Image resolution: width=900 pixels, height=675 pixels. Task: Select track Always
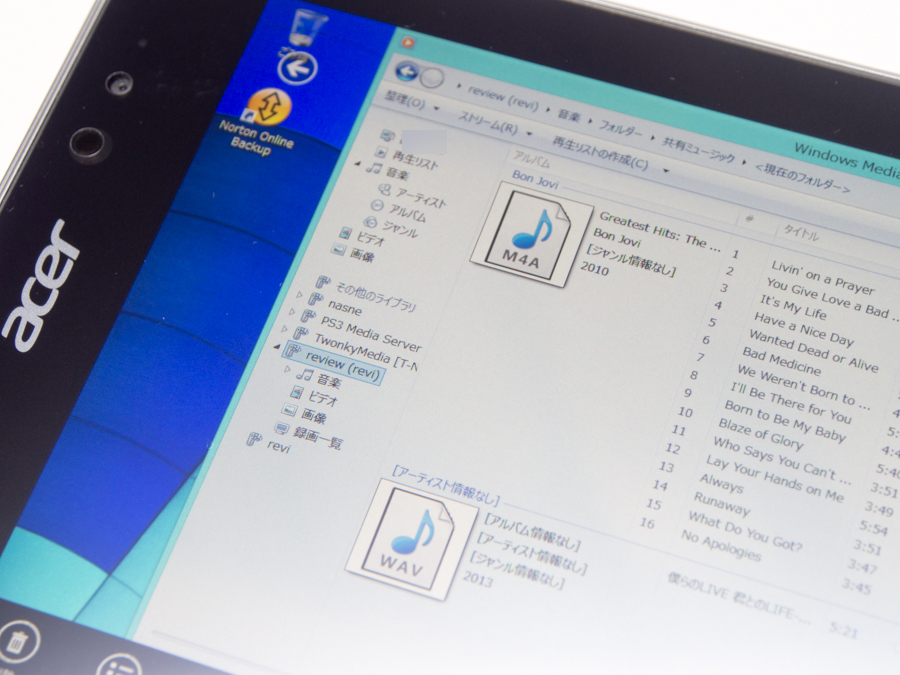coord(721,483)
